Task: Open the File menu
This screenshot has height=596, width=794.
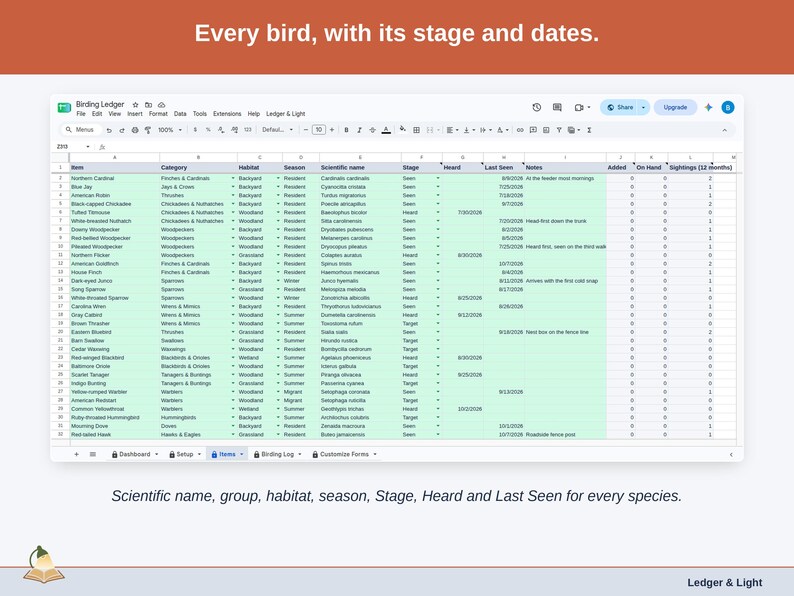Action: [x=81, y=114]
